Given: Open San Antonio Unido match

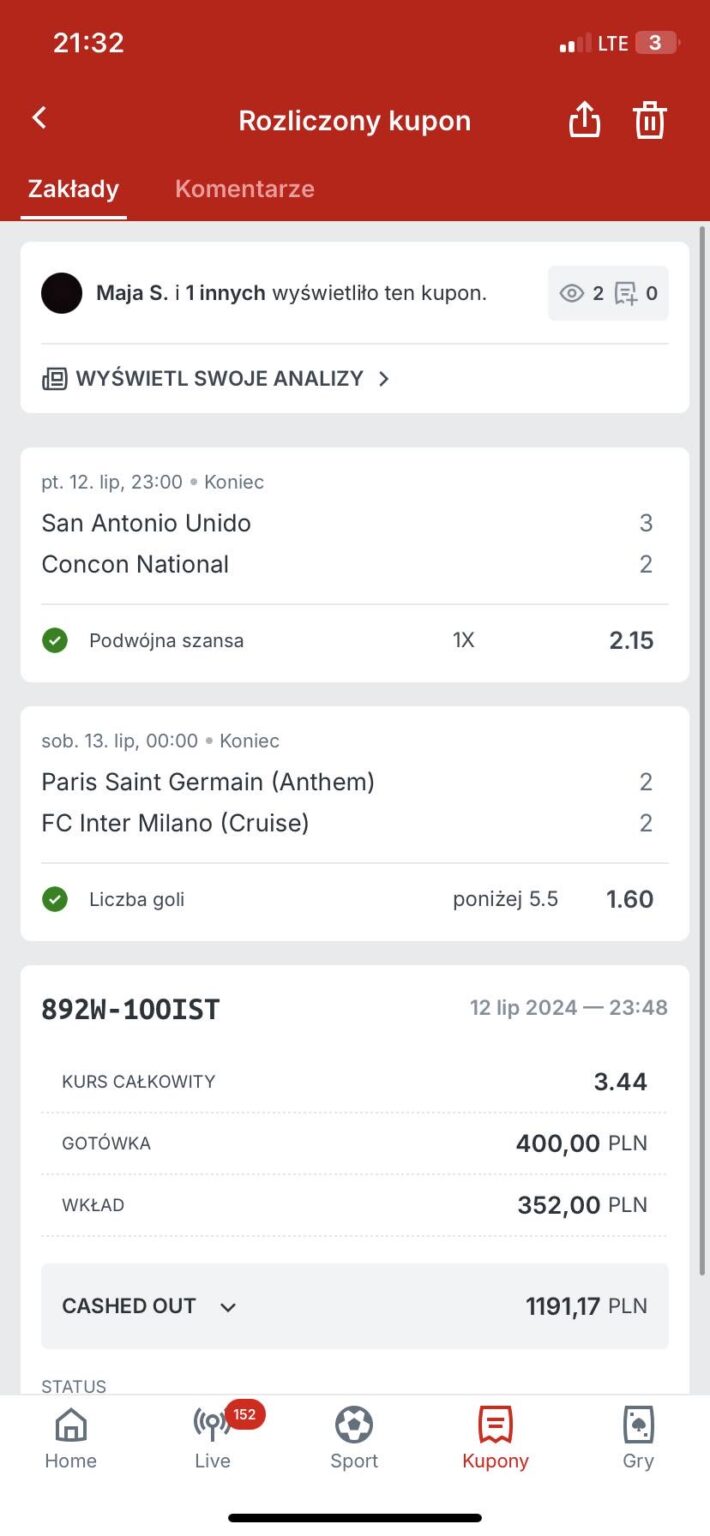Looking at the screenshot, I should coord(146,523).
